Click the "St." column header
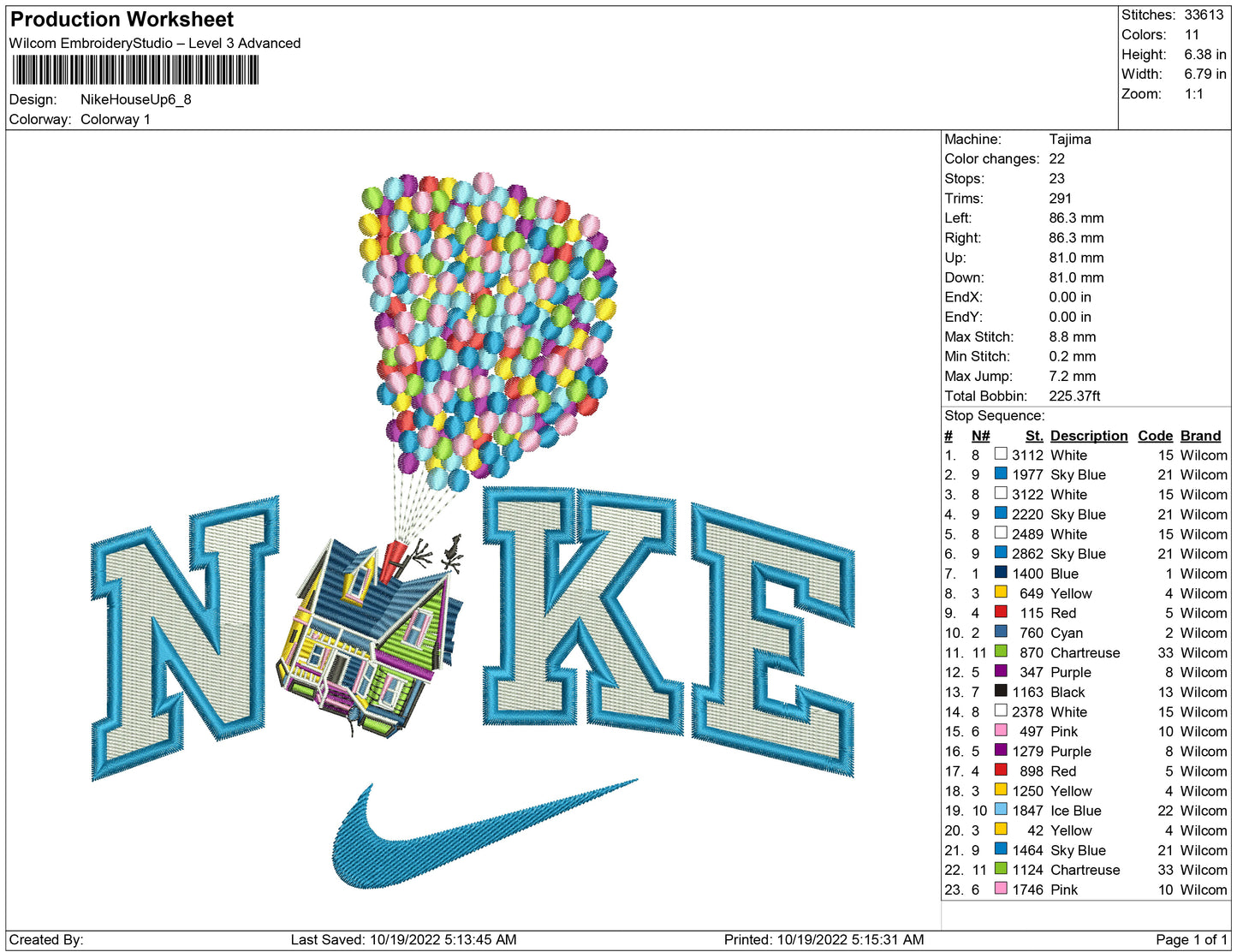 [1034, 436]
